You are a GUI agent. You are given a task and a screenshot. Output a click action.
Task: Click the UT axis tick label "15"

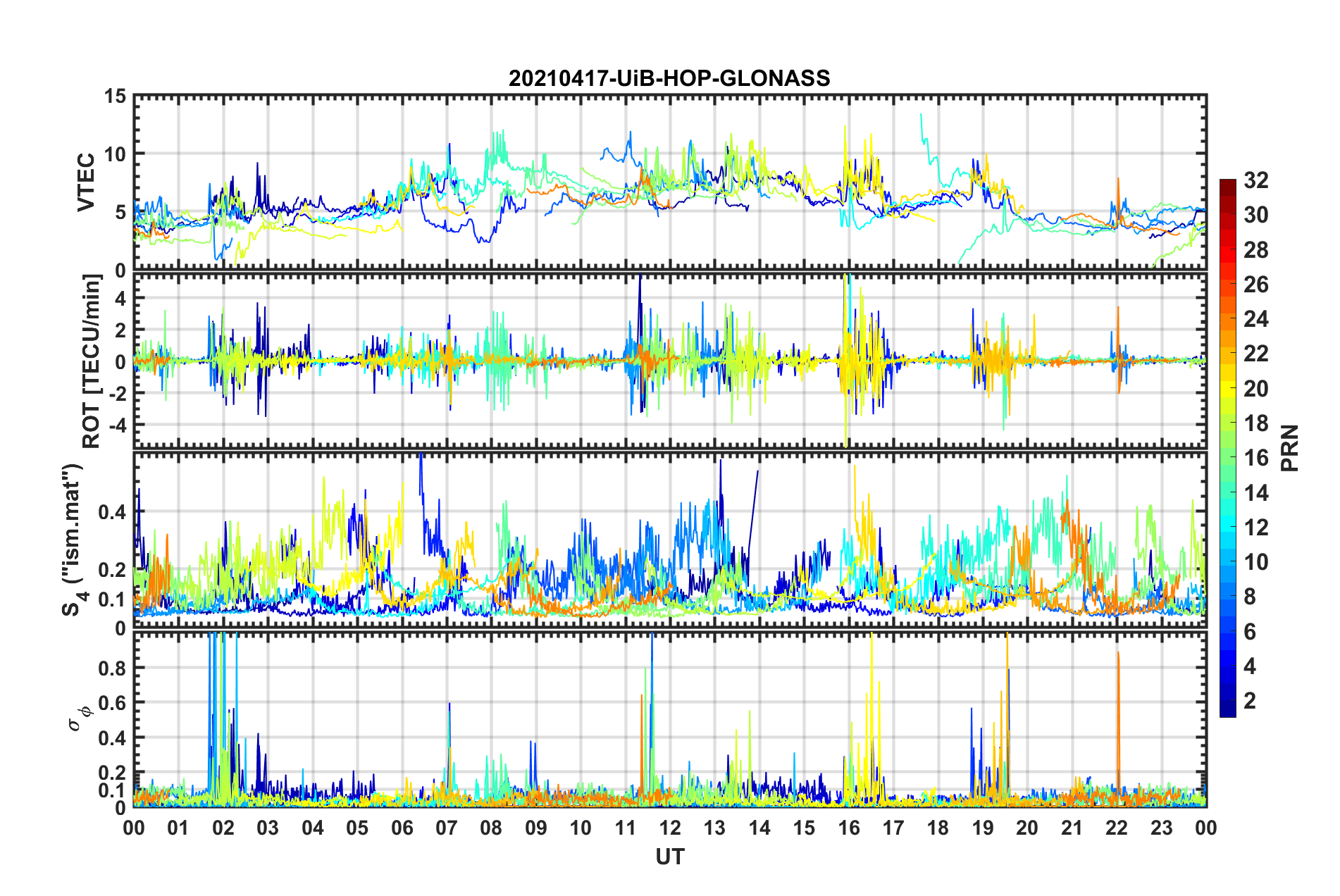(804, 828)
